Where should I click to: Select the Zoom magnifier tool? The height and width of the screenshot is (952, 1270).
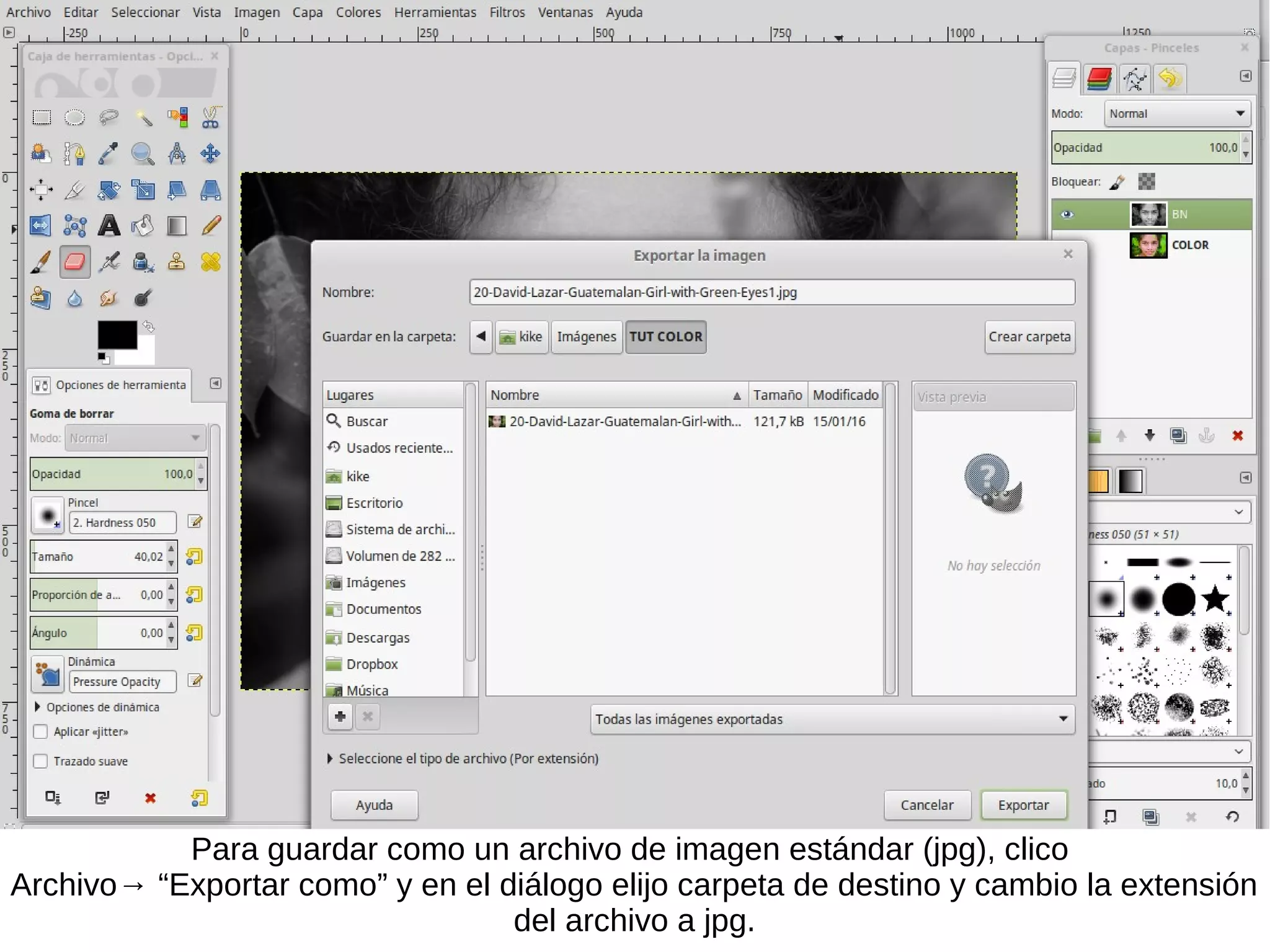143,153
